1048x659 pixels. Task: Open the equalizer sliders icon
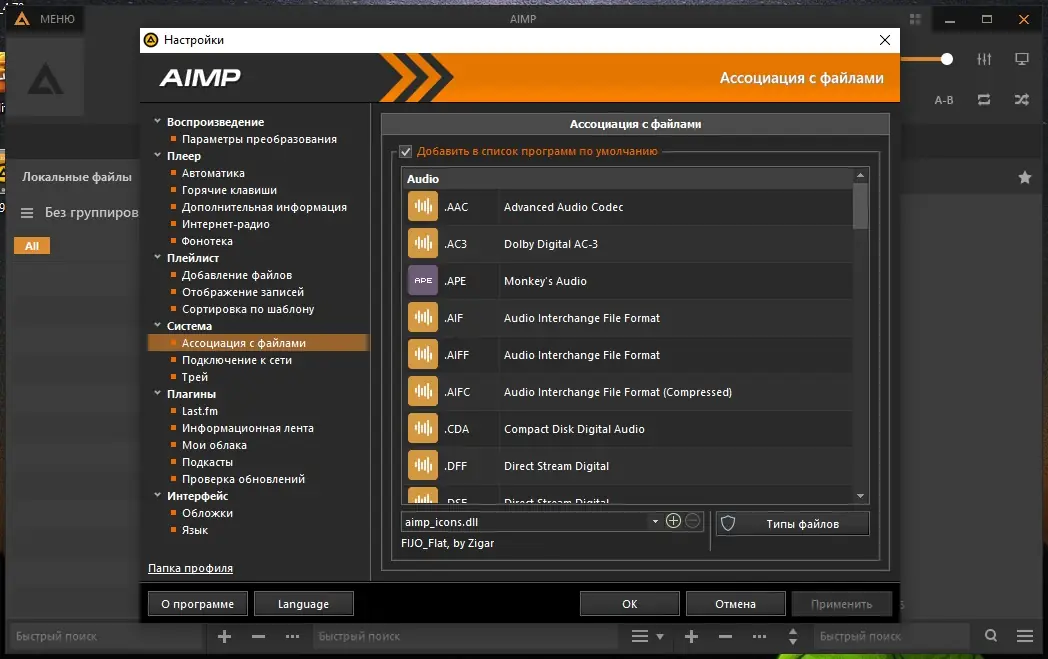coord(984,59)
